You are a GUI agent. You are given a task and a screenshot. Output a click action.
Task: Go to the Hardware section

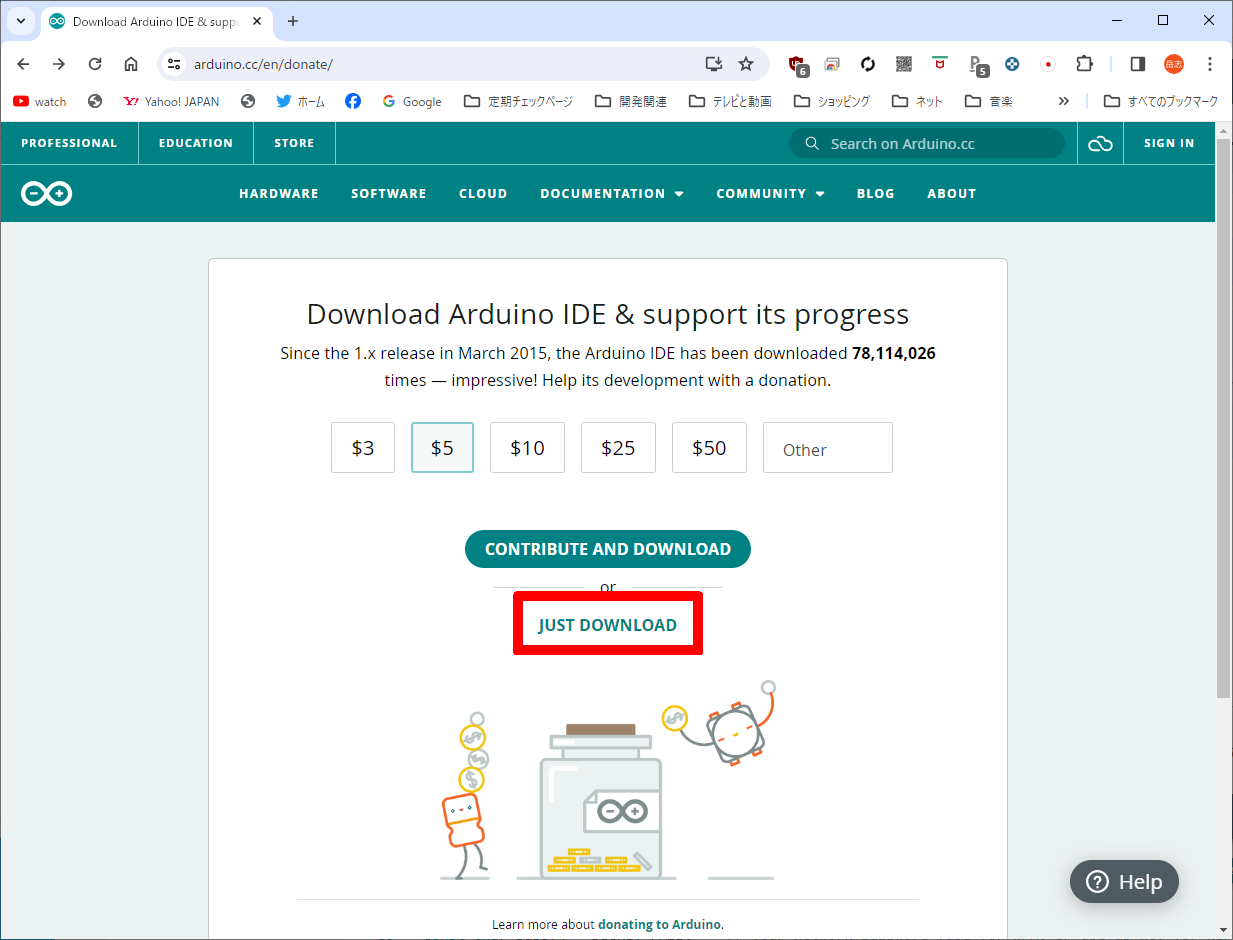coord(278,194)
